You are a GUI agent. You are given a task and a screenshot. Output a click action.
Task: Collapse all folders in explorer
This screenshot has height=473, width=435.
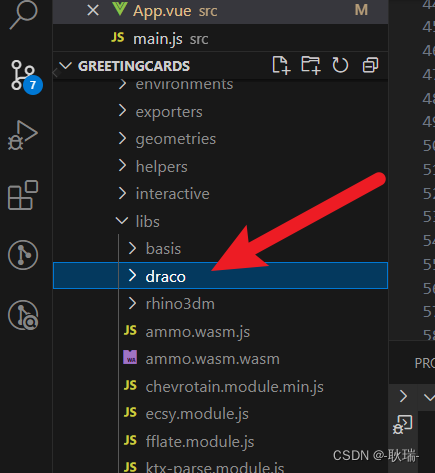pos(370,65)
